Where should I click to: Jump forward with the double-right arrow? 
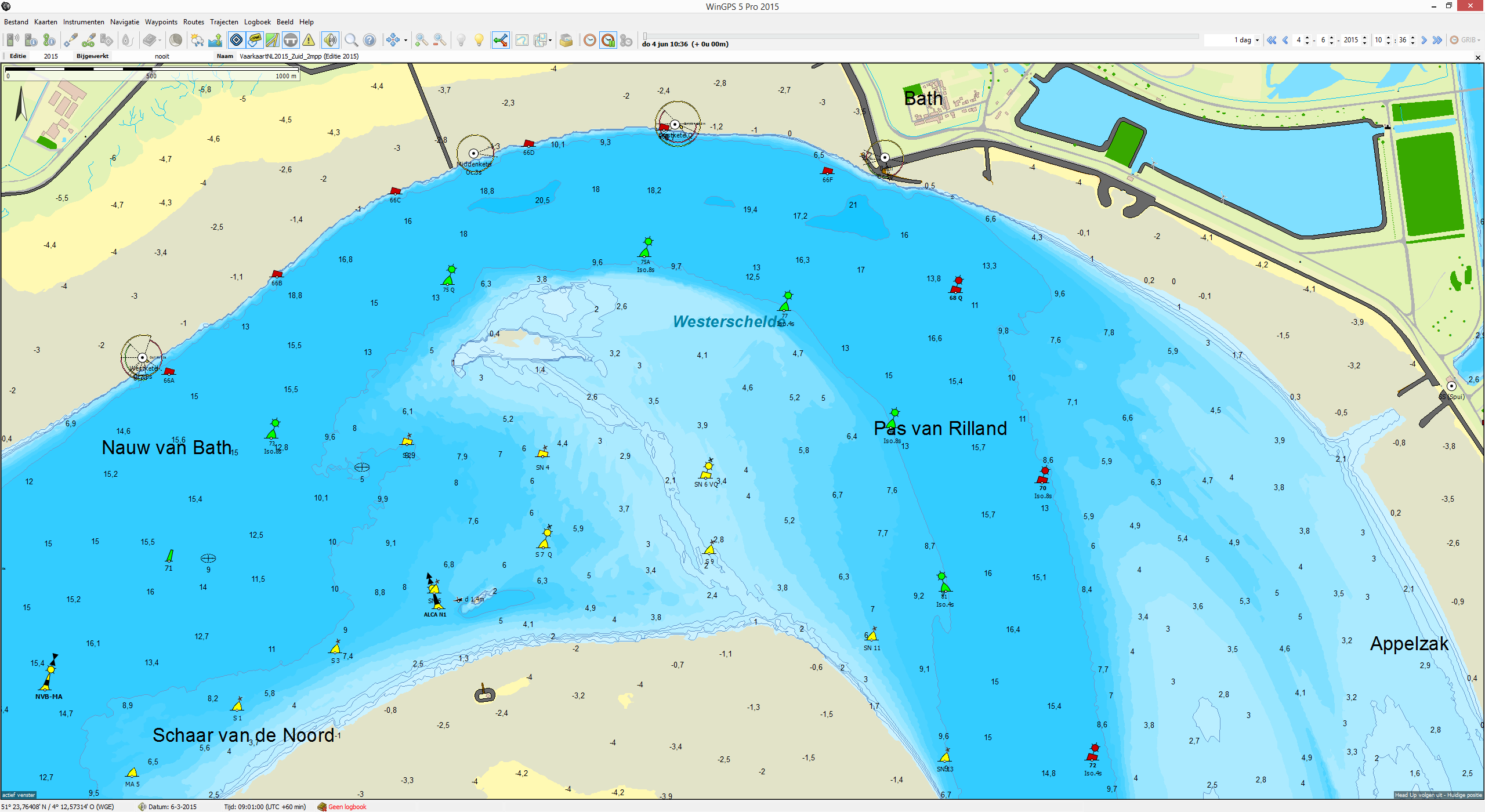click(1437, 40)
